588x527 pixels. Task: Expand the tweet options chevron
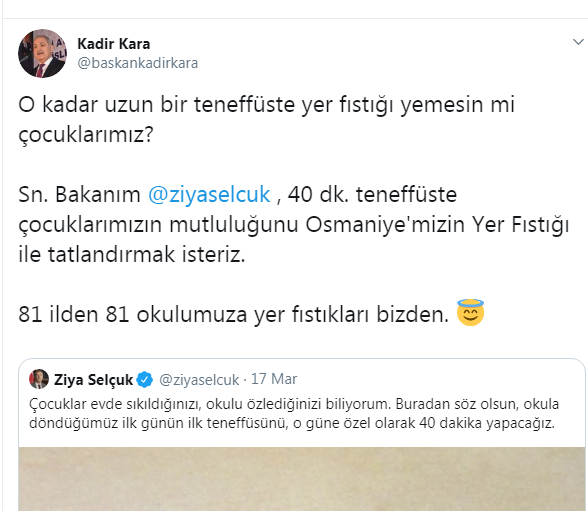pyautogui.click(x=578, y=42)
